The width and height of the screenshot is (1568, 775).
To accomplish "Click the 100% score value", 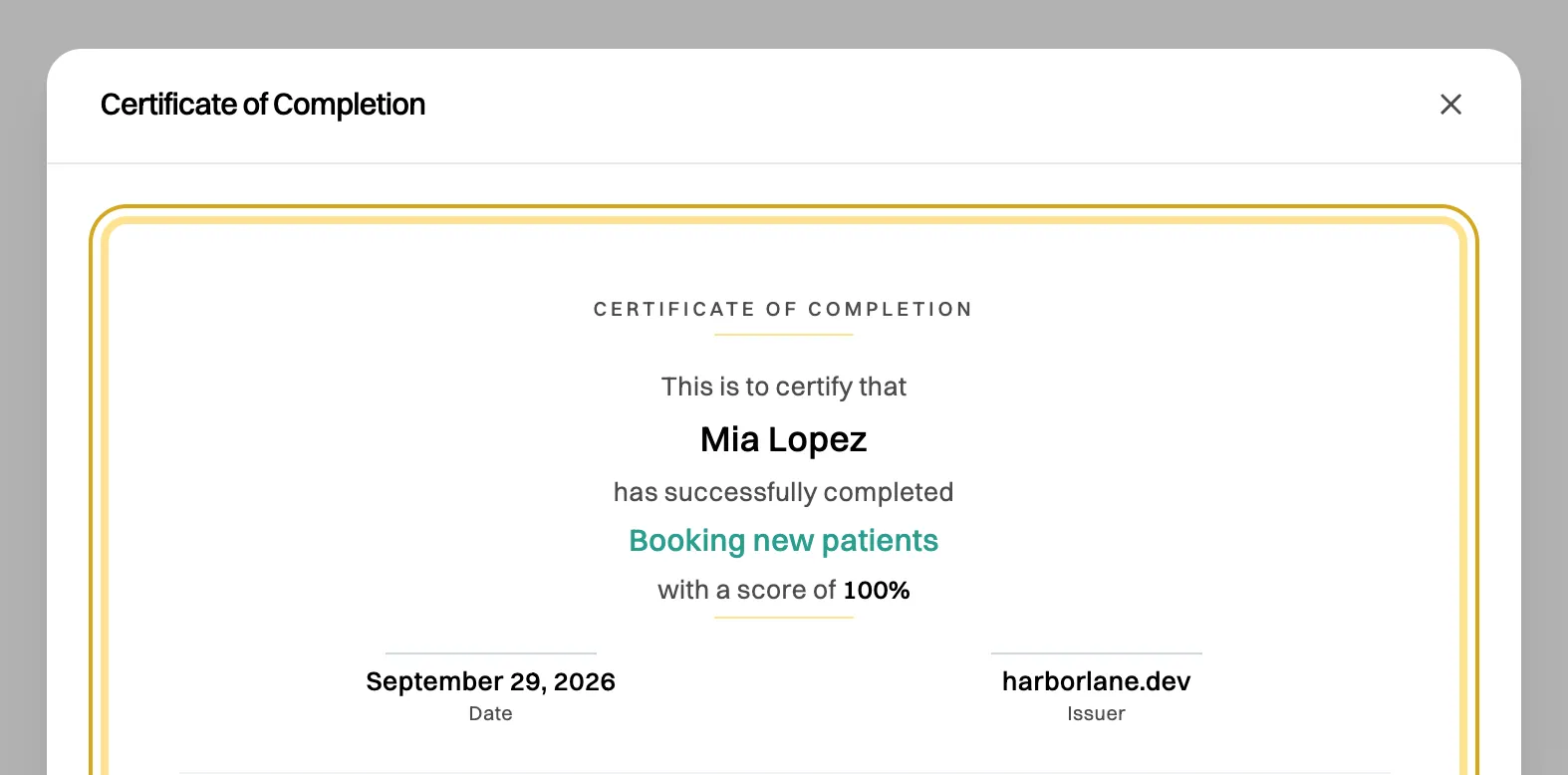I will click(x=877, y=590).
